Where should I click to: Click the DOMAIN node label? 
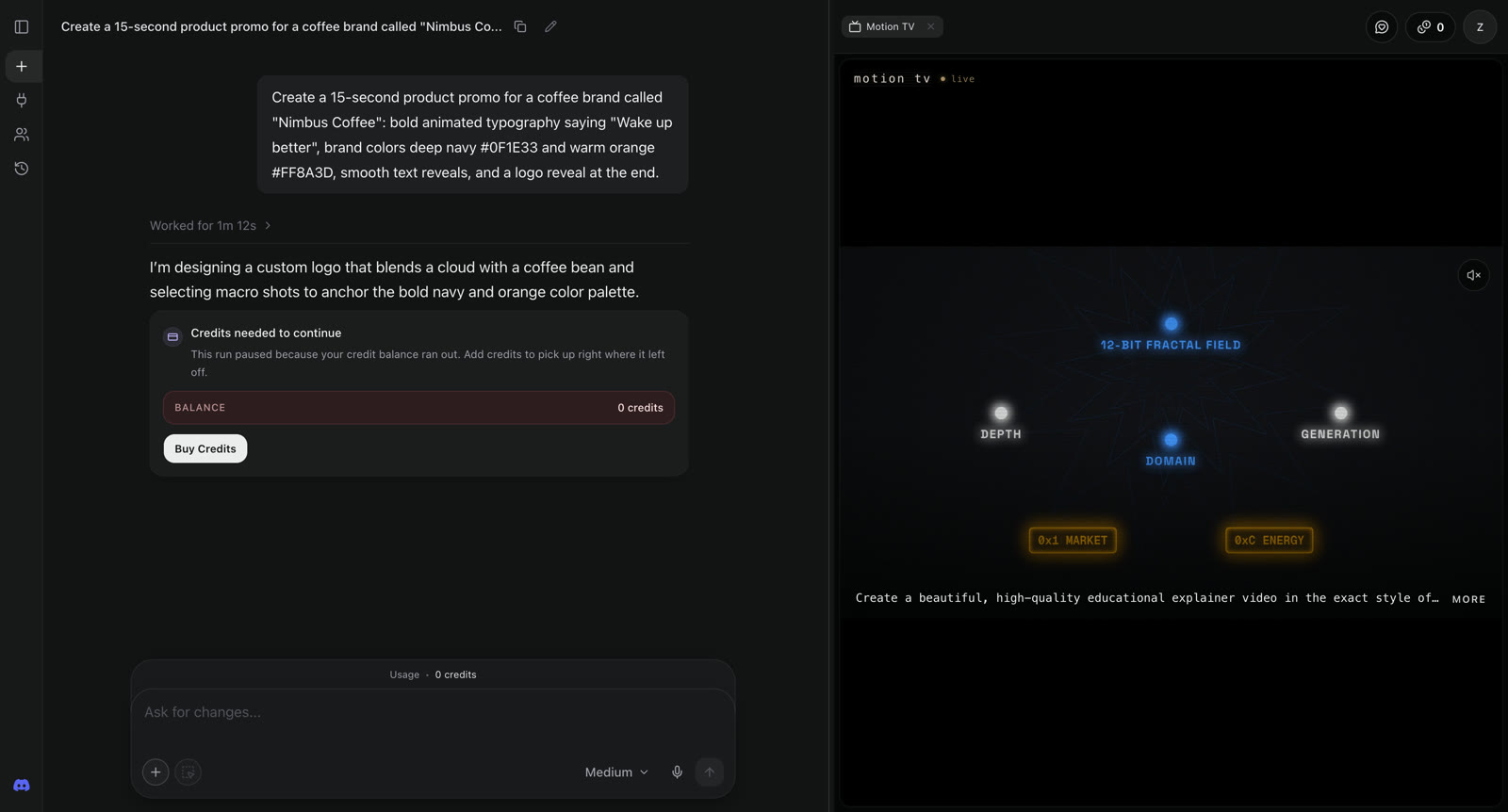[1171, 461]
